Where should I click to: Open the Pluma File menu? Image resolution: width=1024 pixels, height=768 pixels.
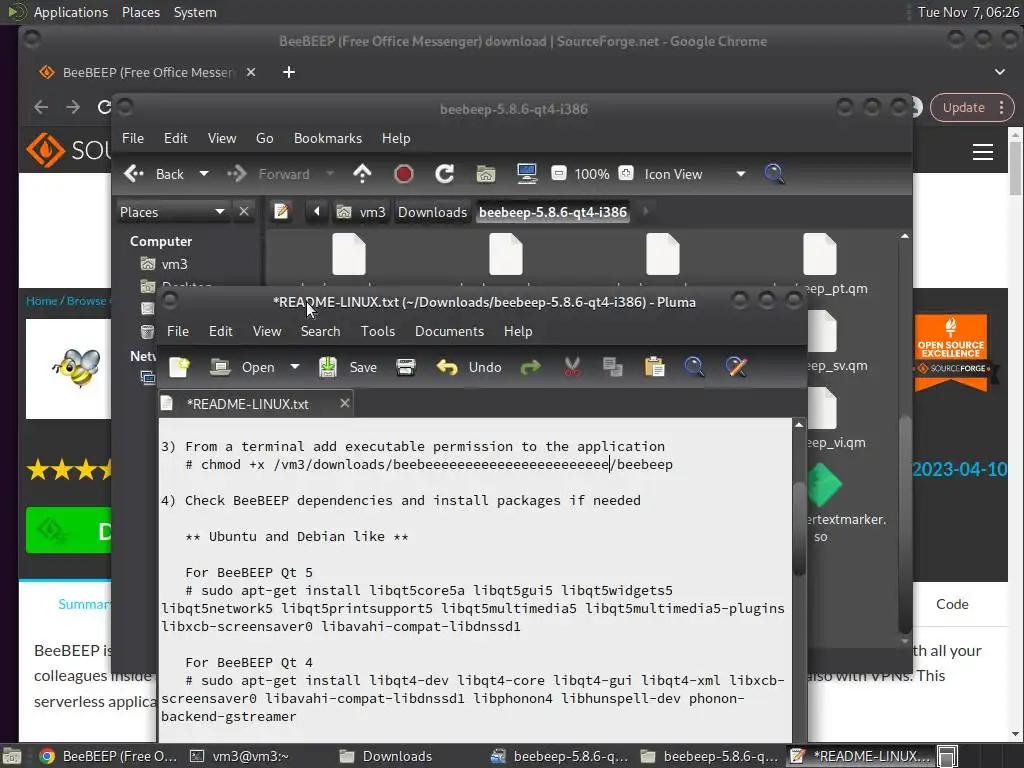[178, 332]
